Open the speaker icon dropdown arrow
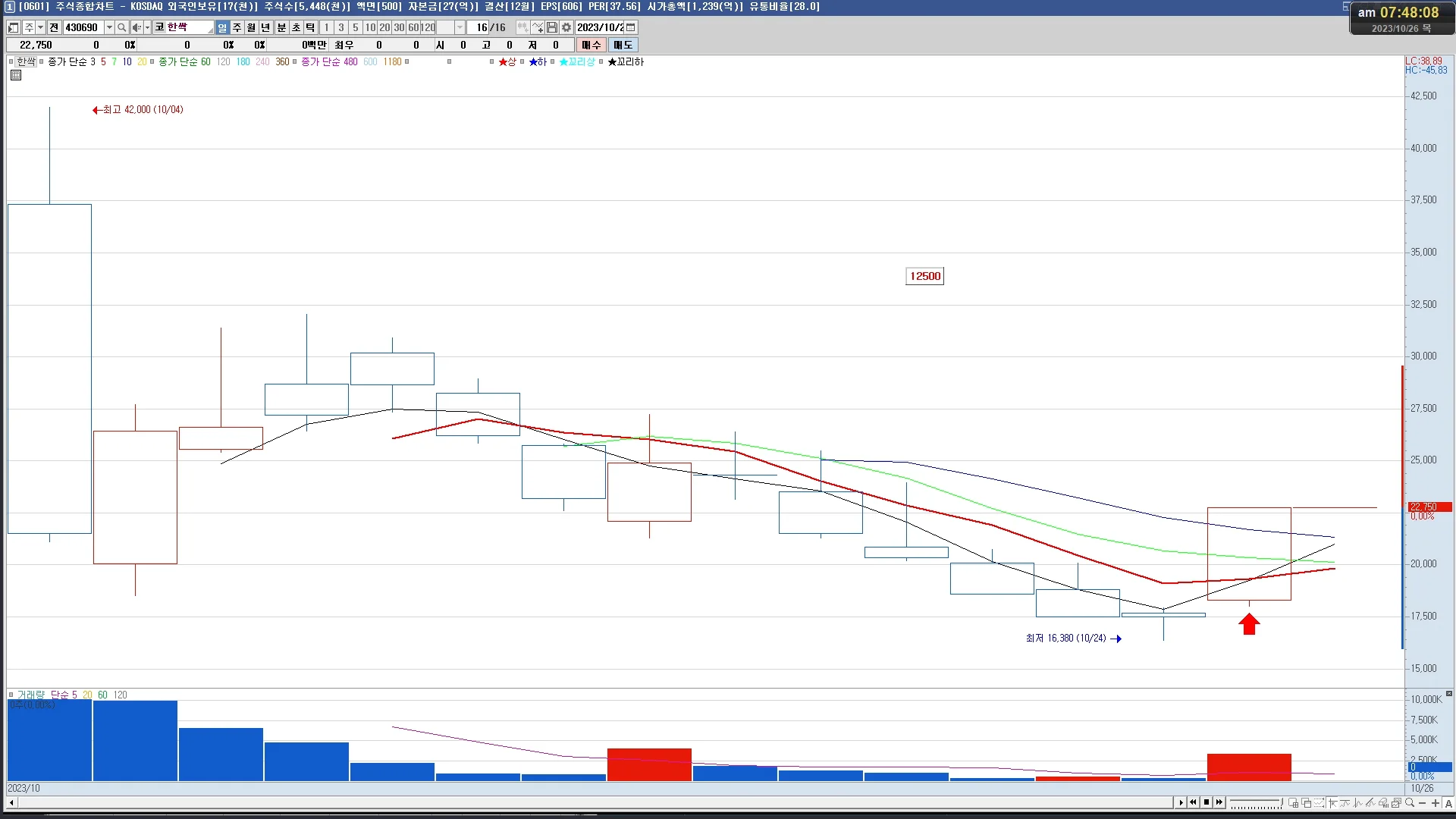Screen dimensions: 1456x819 click(x=147, y=27)
